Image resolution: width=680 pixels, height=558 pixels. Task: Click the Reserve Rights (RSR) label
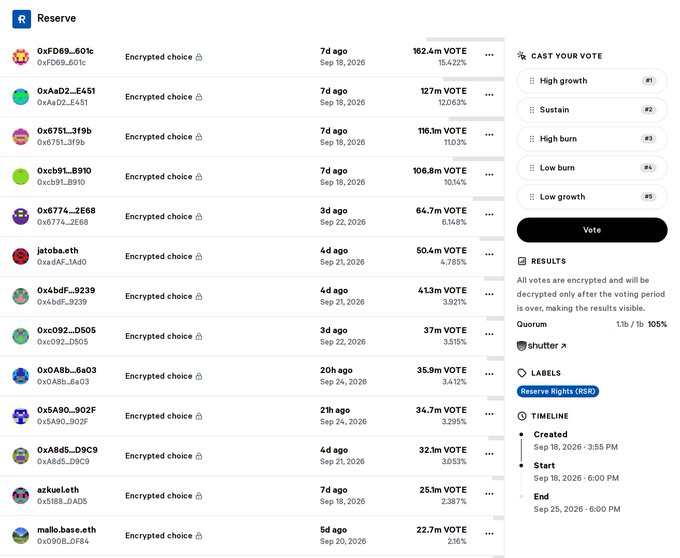[558, 392]
